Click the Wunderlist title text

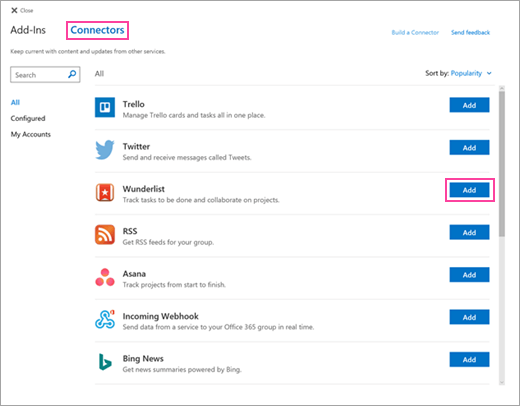click(144, 189)
